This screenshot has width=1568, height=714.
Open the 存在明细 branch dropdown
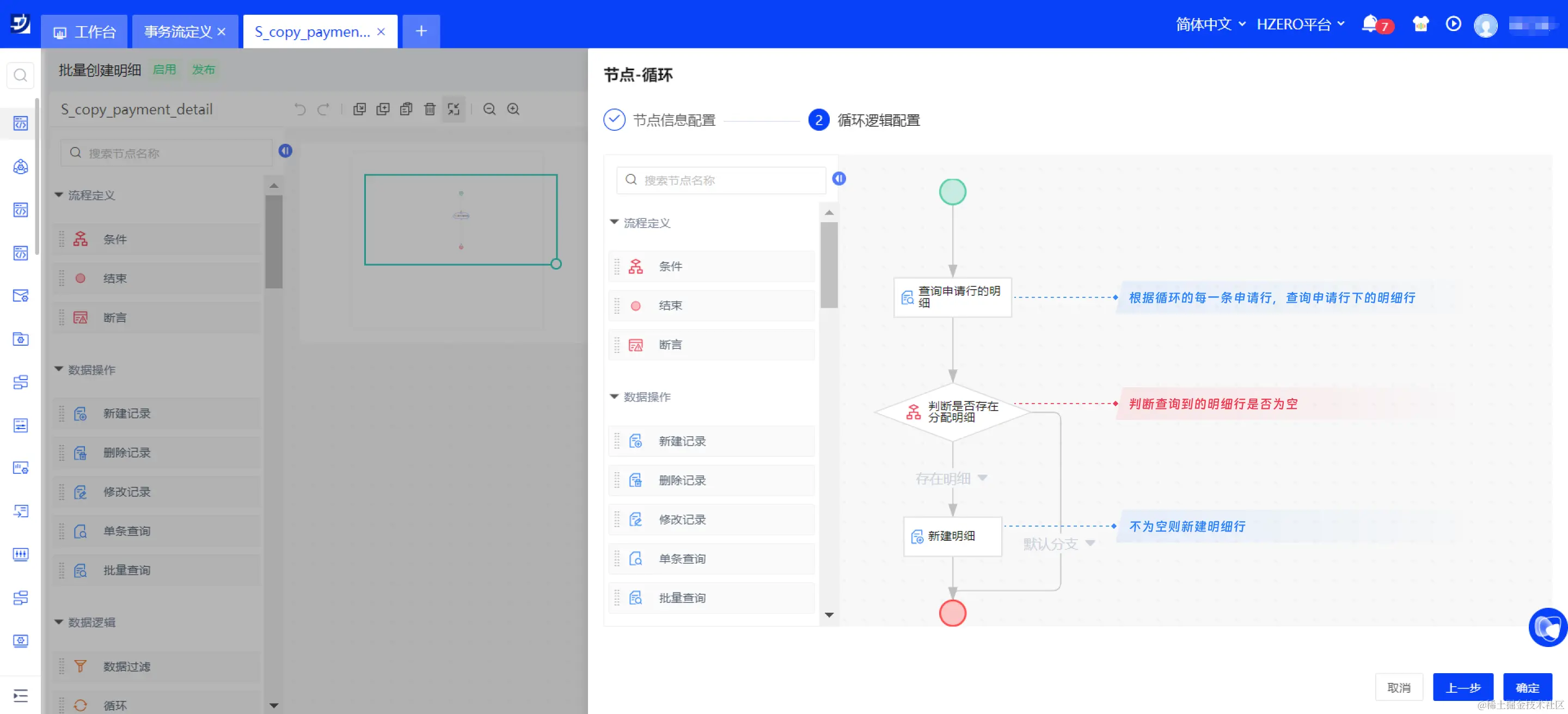coord(982,478)
